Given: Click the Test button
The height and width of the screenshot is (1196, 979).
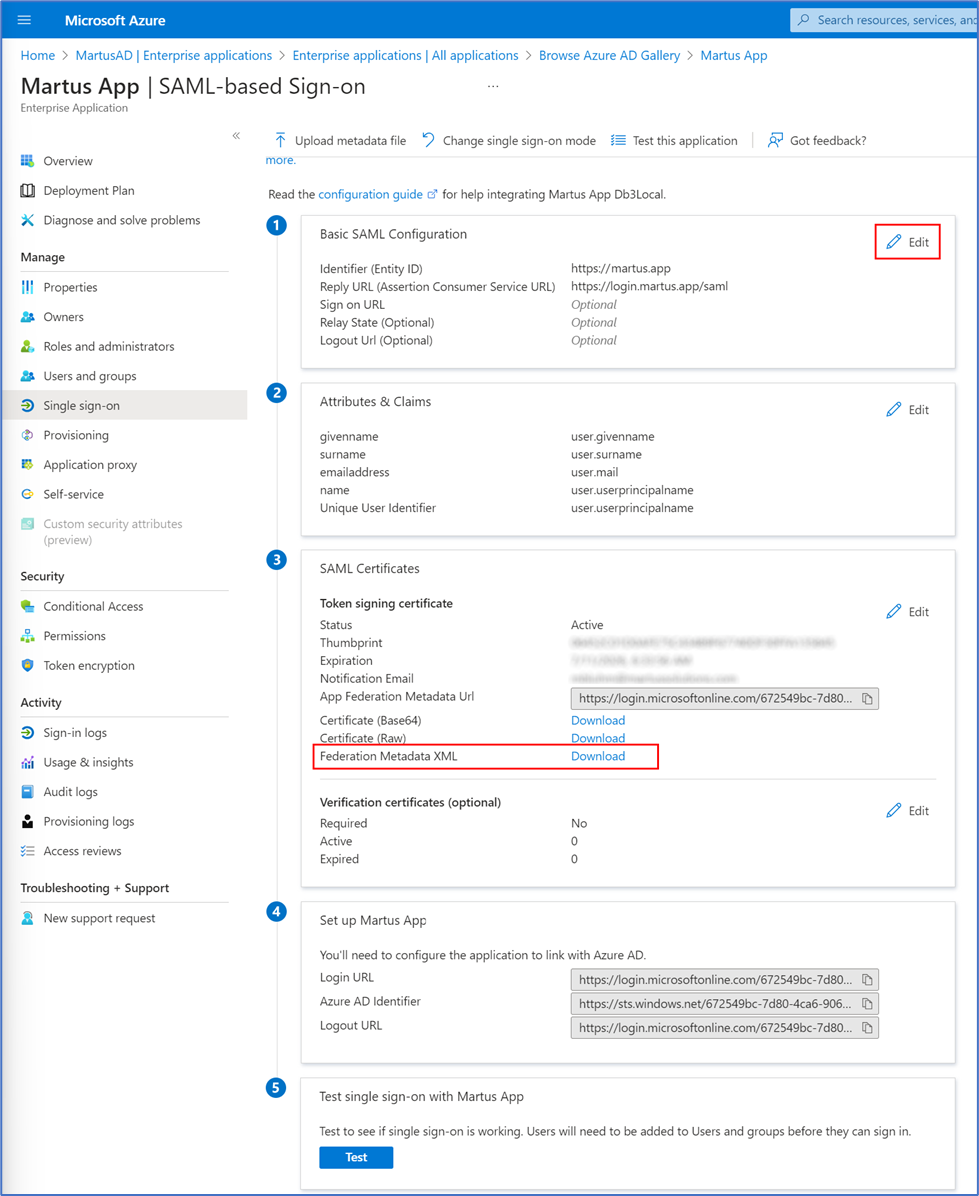Looking at the screenshot, I should pos(356,1158).
